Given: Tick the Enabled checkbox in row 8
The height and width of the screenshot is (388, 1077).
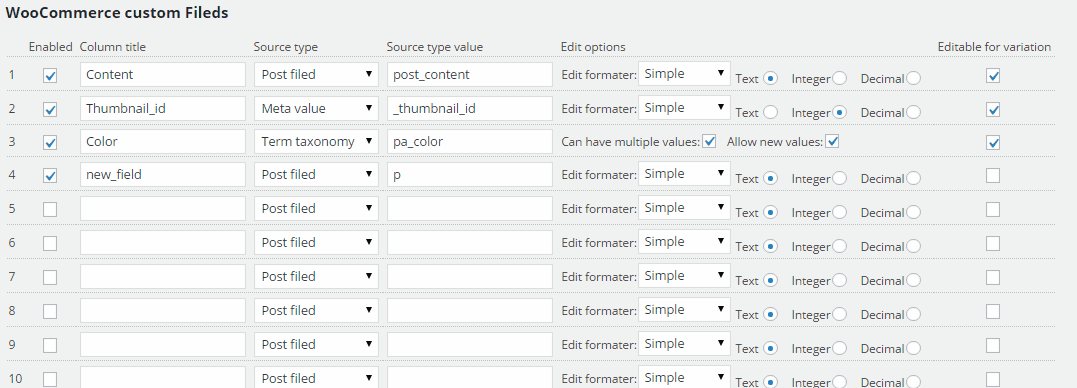Looking at the screenshot, I should 50,311.
